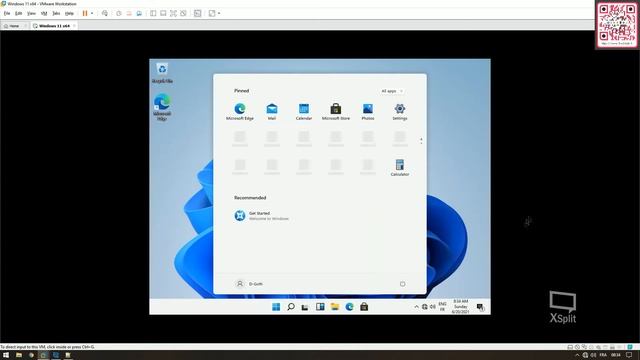Open Microsoft Store from the guest taskbar
The image size is (640, 360).
[364, 307]
